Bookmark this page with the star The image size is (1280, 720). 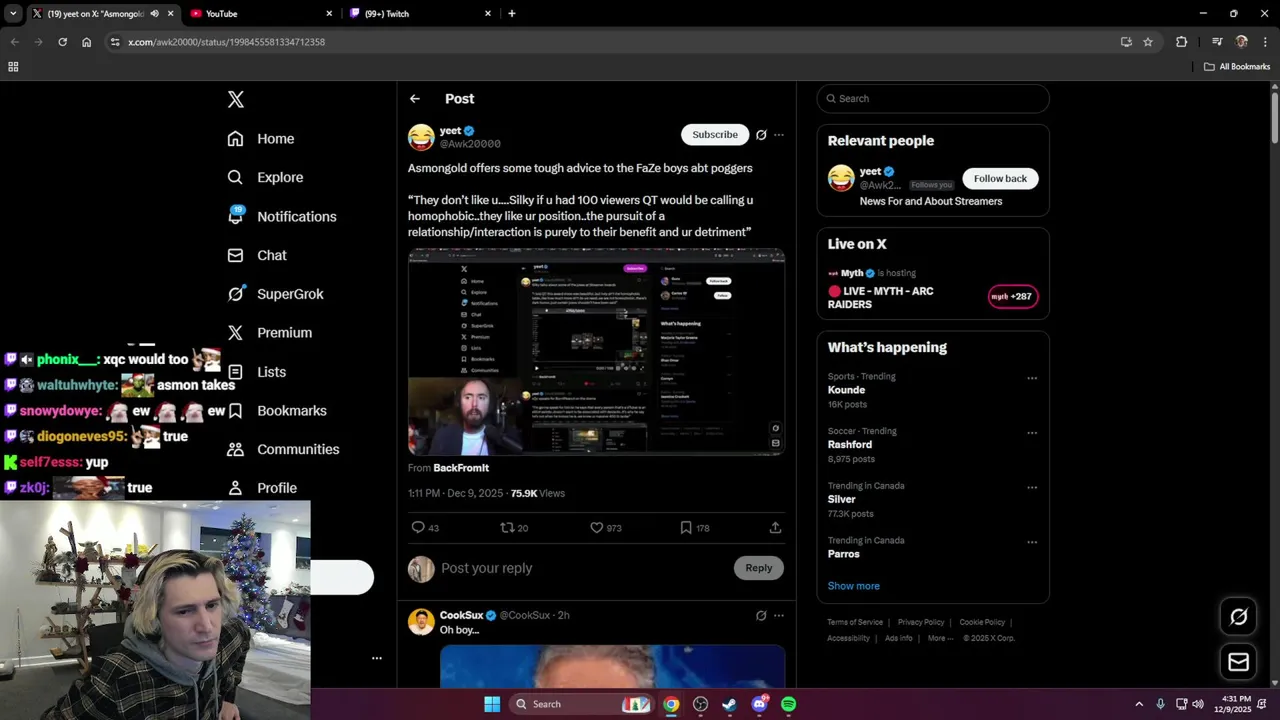point(1148,42)
